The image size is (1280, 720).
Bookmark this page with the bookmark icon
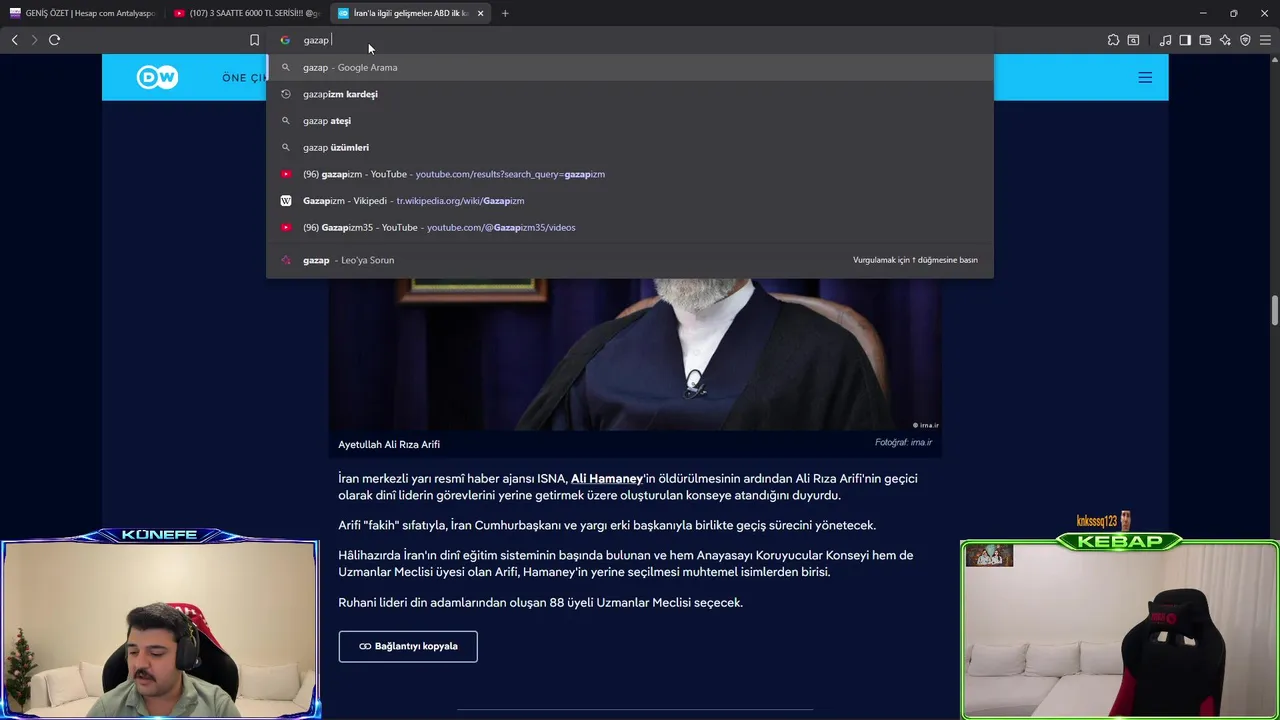[254, 40]
